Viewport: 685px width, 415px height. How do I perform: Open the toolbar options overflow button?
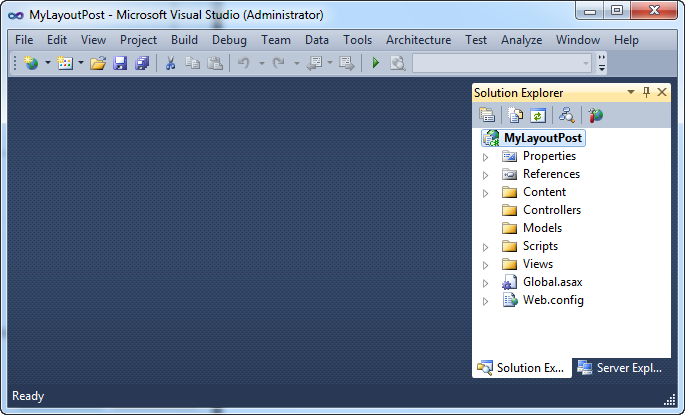(602, 63)
